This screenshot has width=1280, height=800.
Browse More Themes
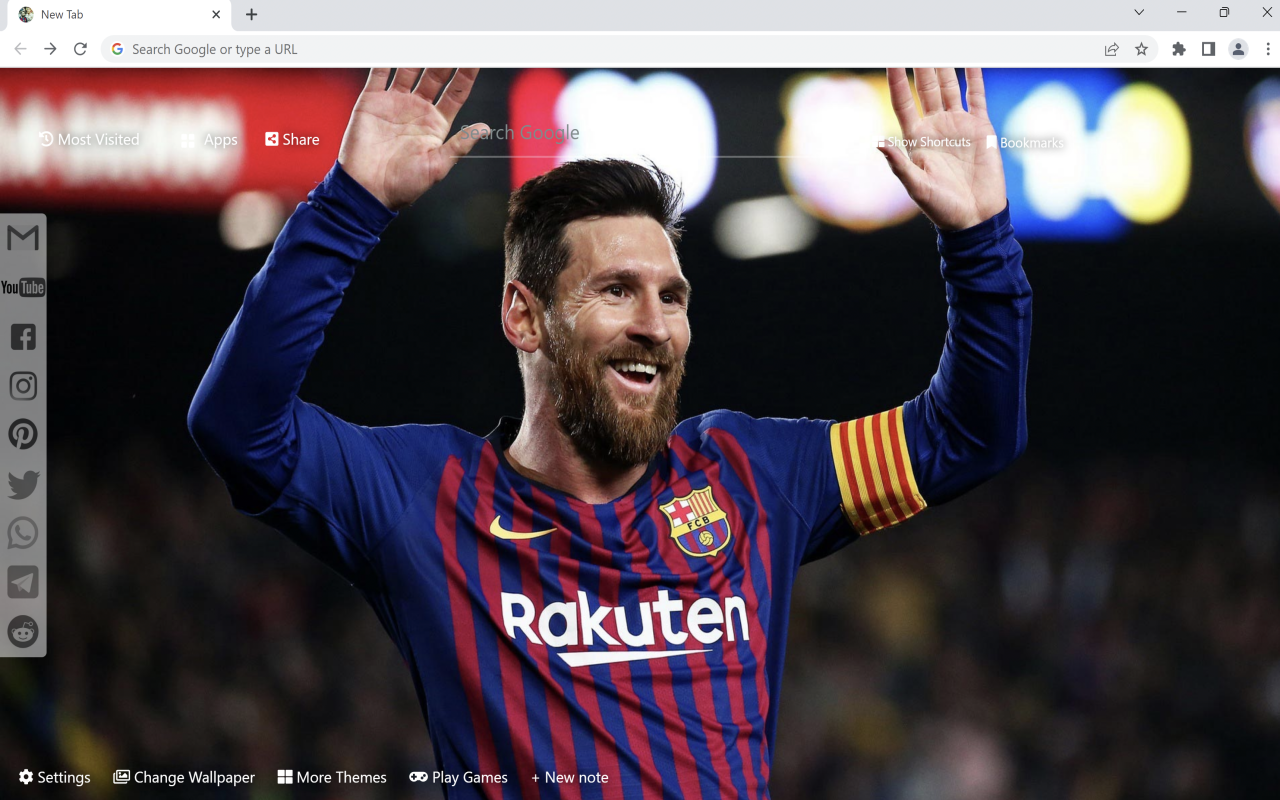point(332,777)
